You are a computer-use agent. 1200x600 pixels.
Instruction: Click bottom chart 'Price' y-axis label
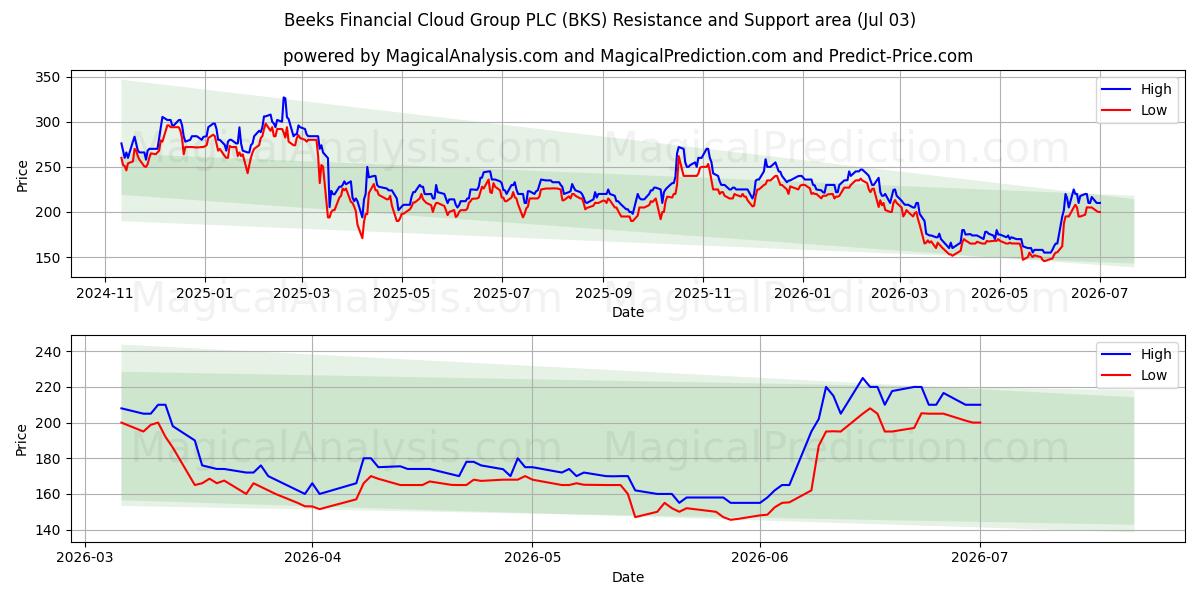pyautogui.click(x=23, y=439)
